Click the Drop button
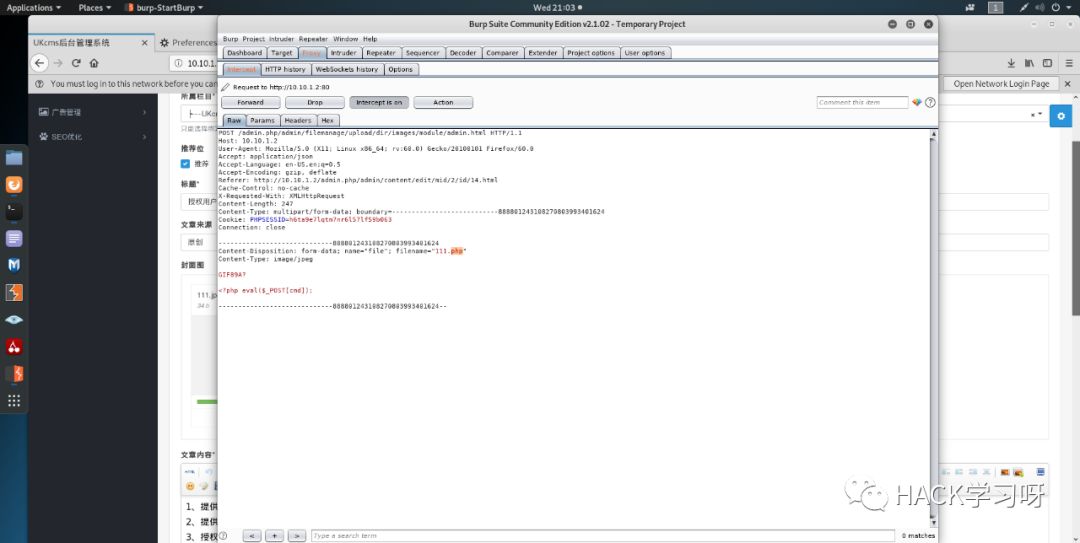 point(315,103)
